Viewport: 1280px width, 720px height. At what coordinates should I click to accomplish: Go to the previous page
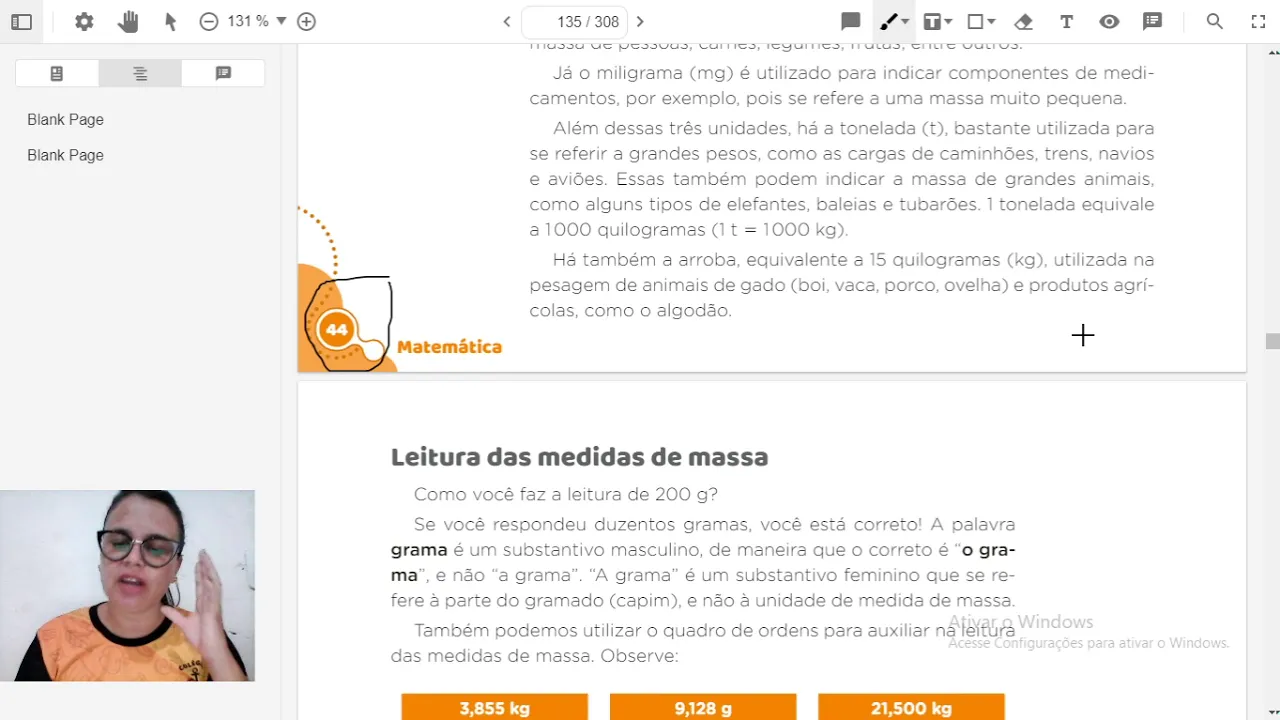click(x=507, y=21)
